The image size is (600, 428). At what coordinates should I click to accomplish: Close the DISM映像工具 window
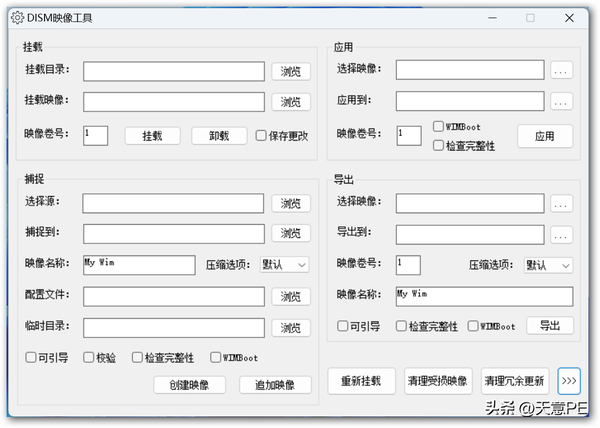coord(569,18)
